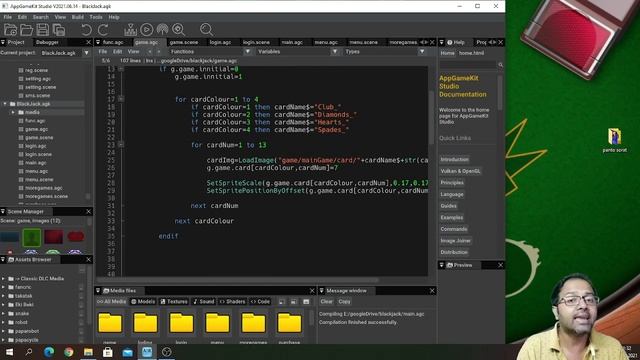Click the Broadcast antenna icon
The image size is (640, 360).
pos(162,29)
